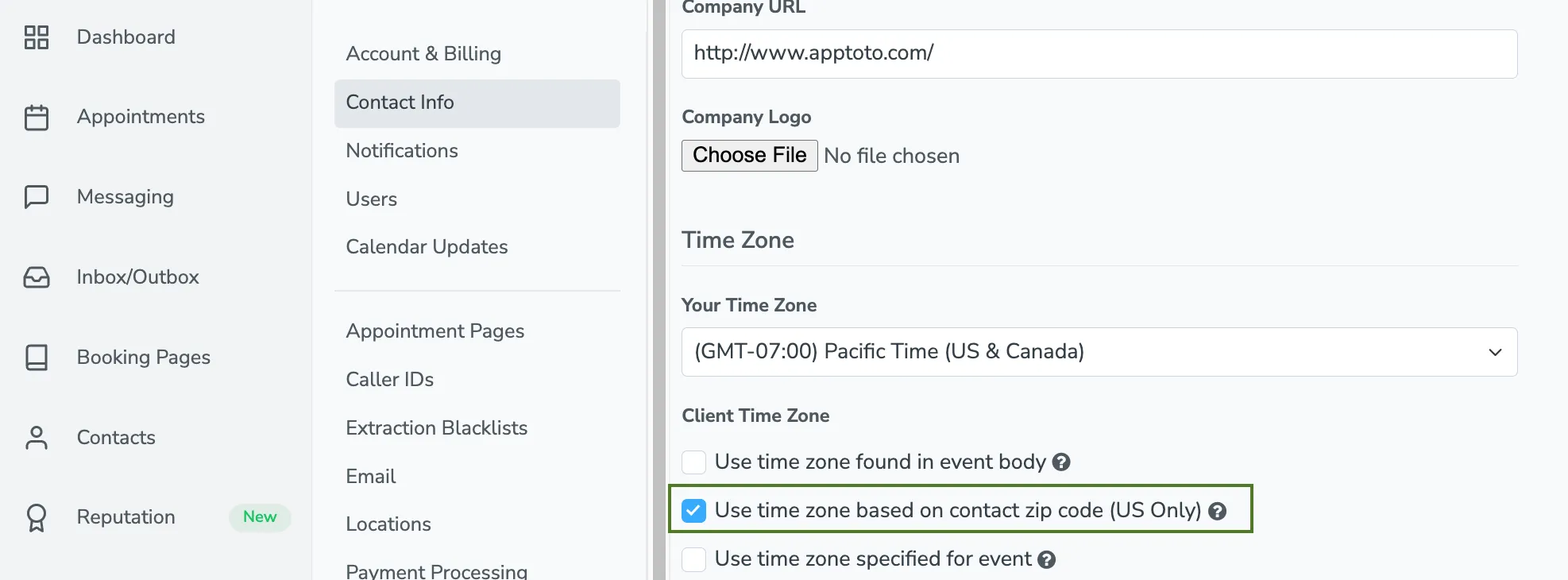Click the Contacts person icon

coord(36,438)
